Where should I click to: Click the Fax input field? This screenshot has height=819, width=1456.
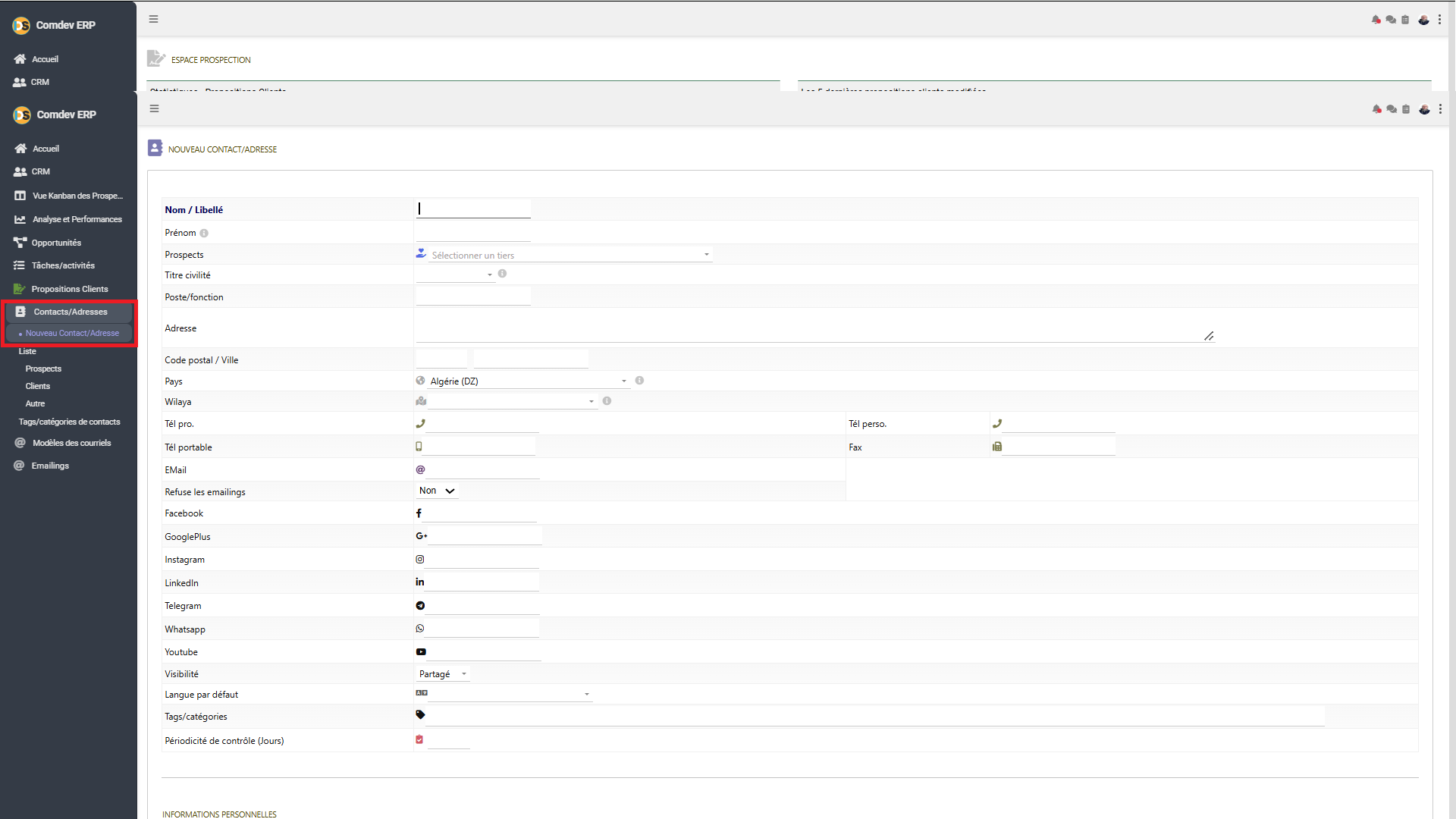[1059, 447]
